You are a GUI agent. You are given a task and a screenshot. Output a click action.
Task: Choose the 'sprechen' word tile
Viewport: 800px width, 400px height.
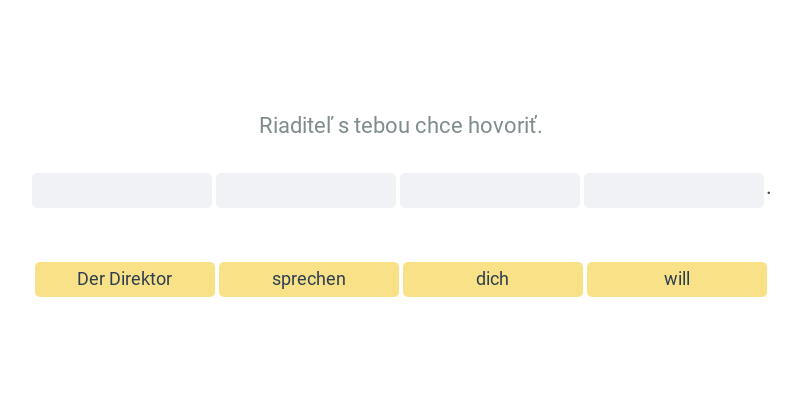[x=309, y=279]
